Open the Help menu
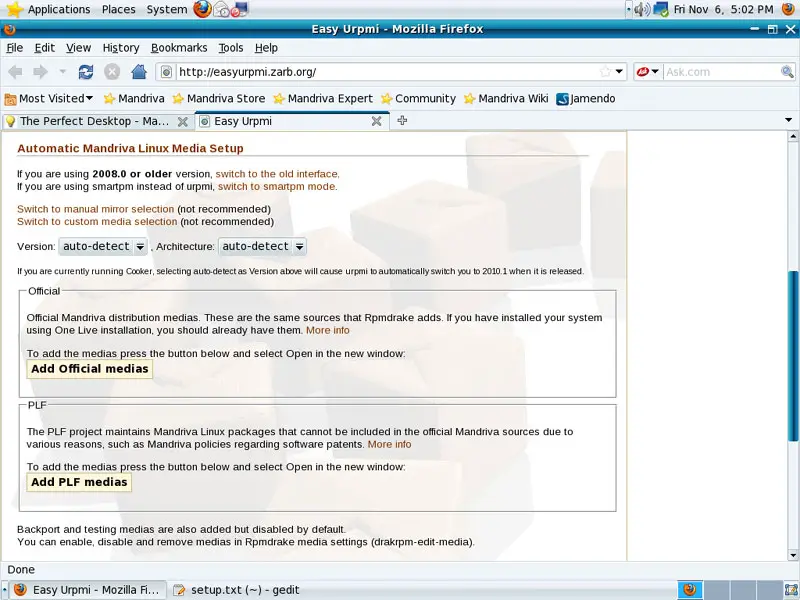800x600 pixels. 266,48
